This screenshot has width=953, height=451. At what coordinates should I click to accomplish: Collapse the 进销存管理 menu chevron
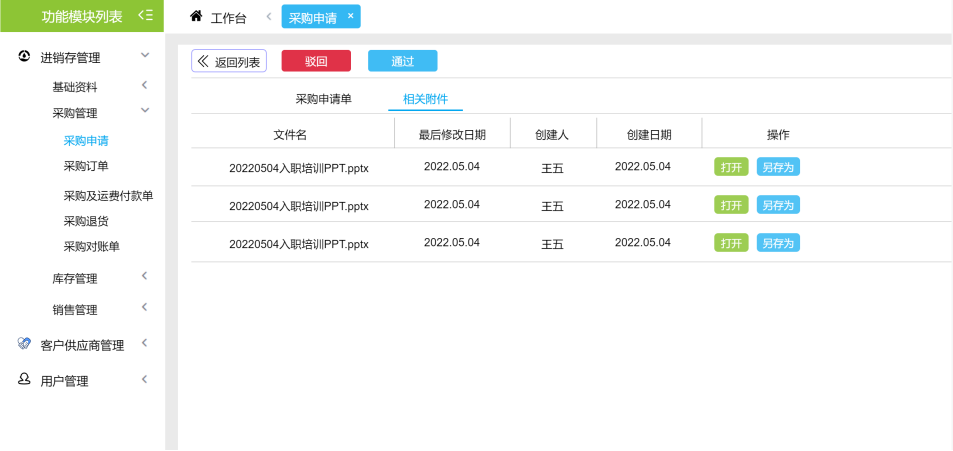pyautogui.click(x=145, y=56)
